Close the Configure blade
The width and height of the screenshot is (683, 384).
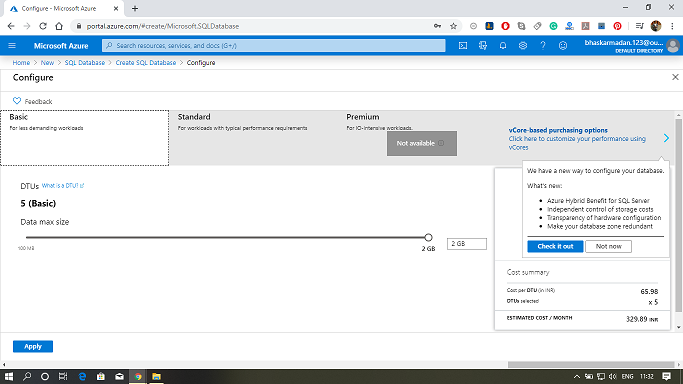pyautogui.click(x=675, y=77)
